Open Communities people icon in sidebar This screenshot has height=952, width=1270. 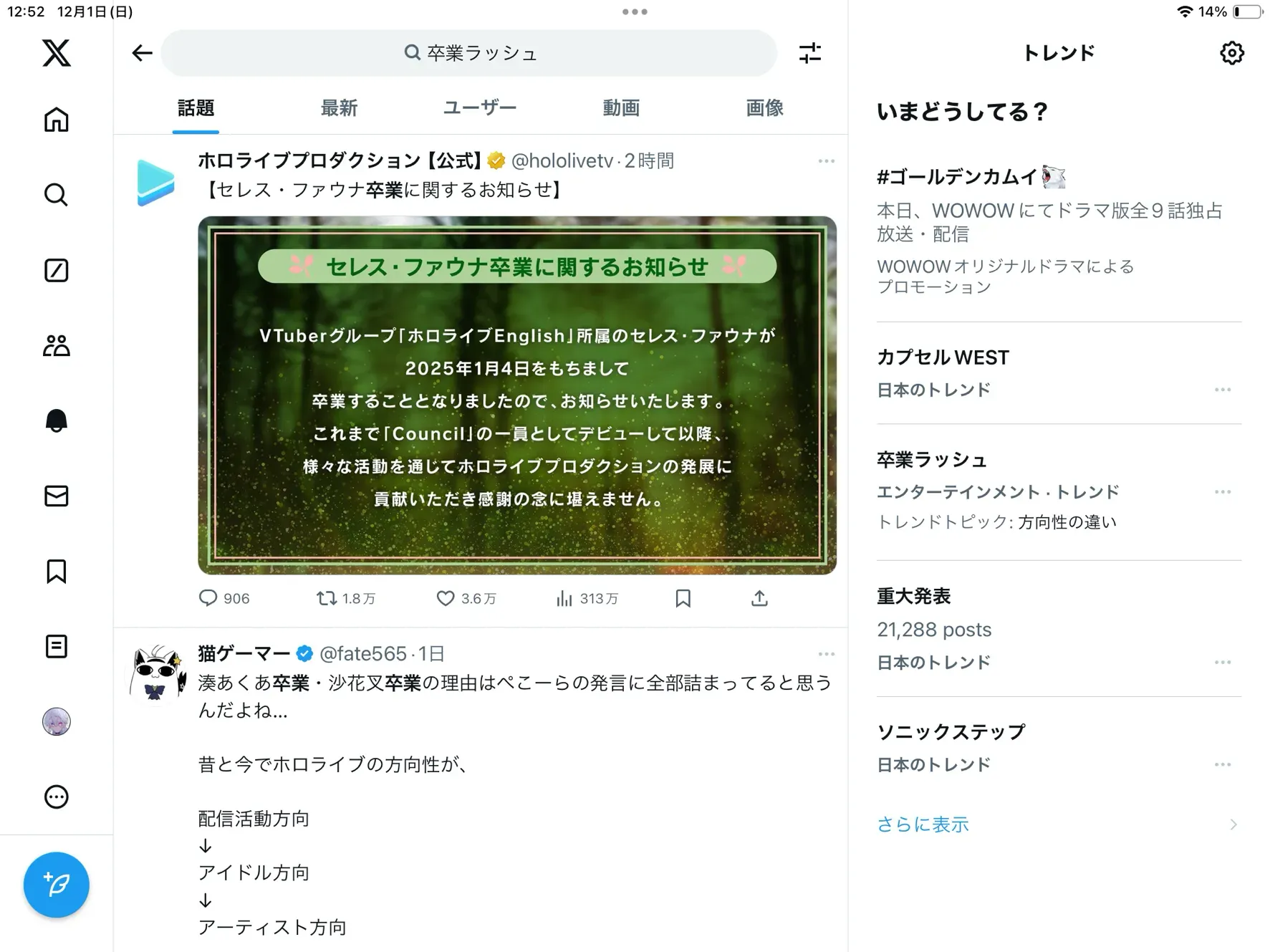(56, 345)
